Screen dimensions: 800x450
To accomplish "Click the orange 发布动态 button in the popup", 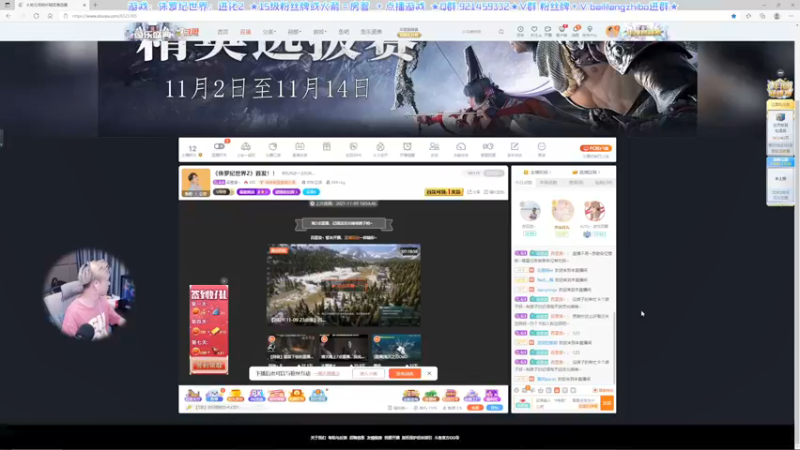I will pos(405,373).
